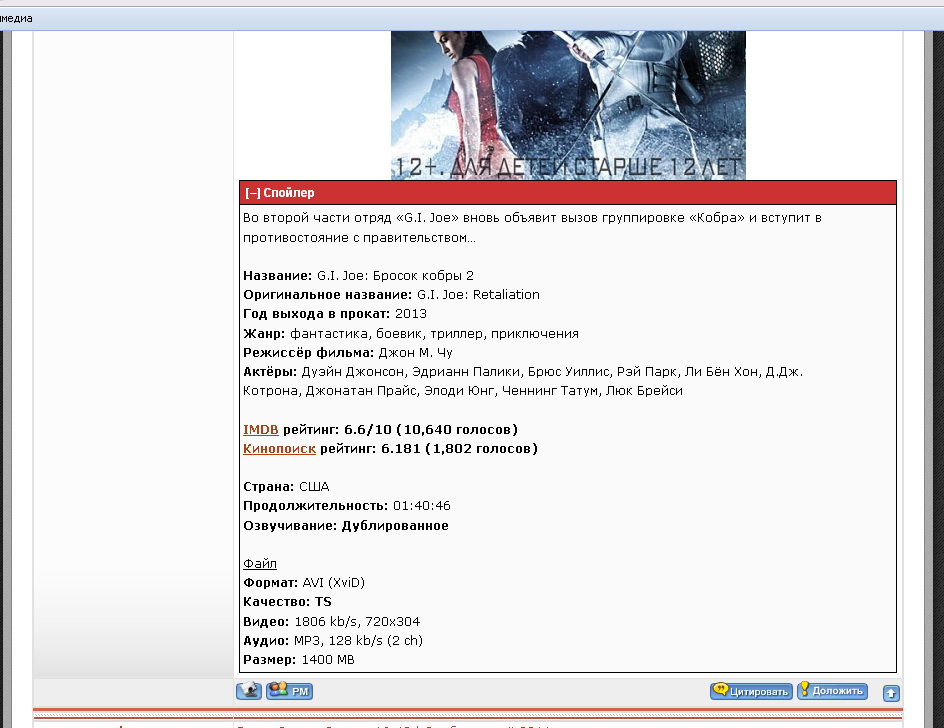
Task: Click the quality line 'Качество: TS'
Action: click(x=287, y=602)
